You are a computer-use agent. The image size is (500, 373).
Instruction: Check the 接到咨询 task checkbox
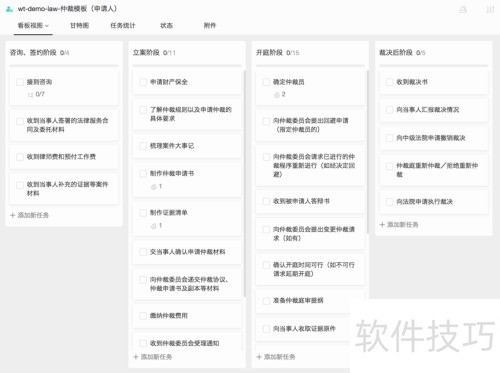point(20,82)
